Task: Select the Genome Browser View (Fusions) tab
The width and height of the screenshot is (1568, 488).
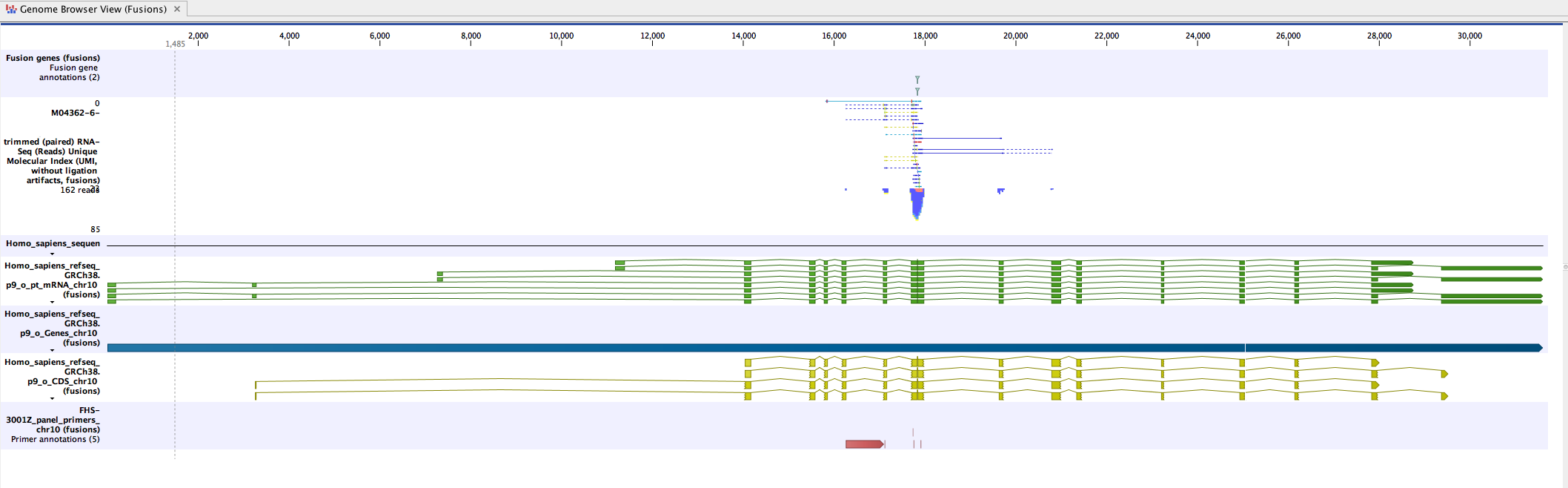Action: (x=93, y=10)
